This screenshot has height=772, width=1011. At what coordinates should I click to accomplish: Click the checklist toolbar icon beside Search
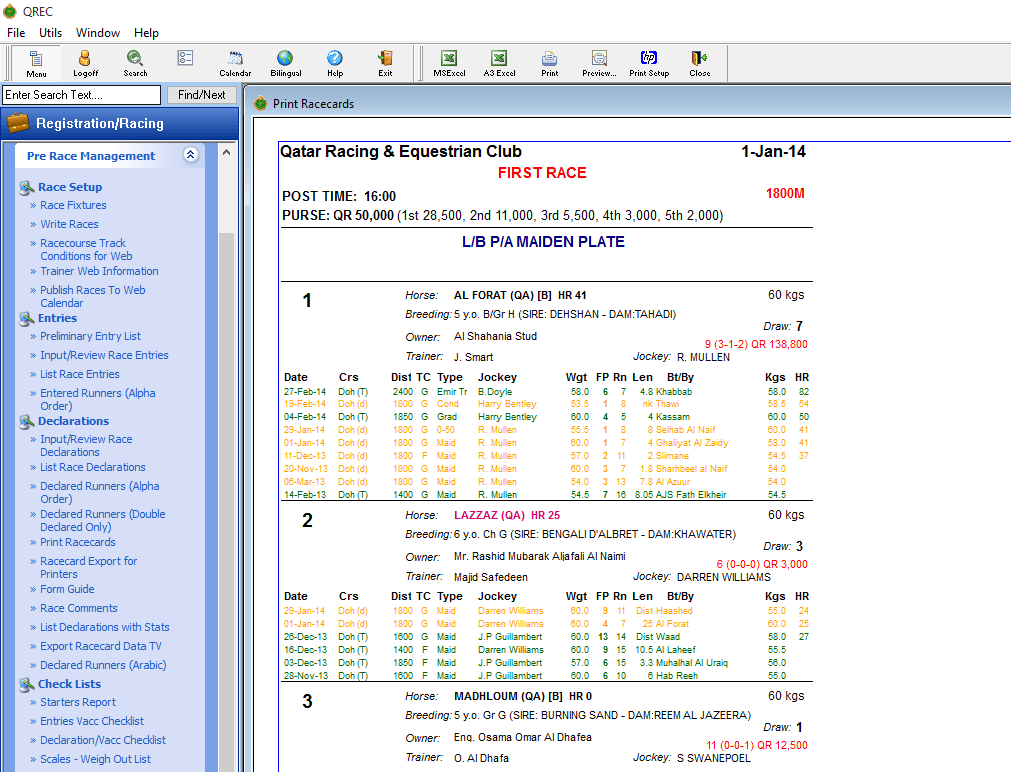coord(185,58)
